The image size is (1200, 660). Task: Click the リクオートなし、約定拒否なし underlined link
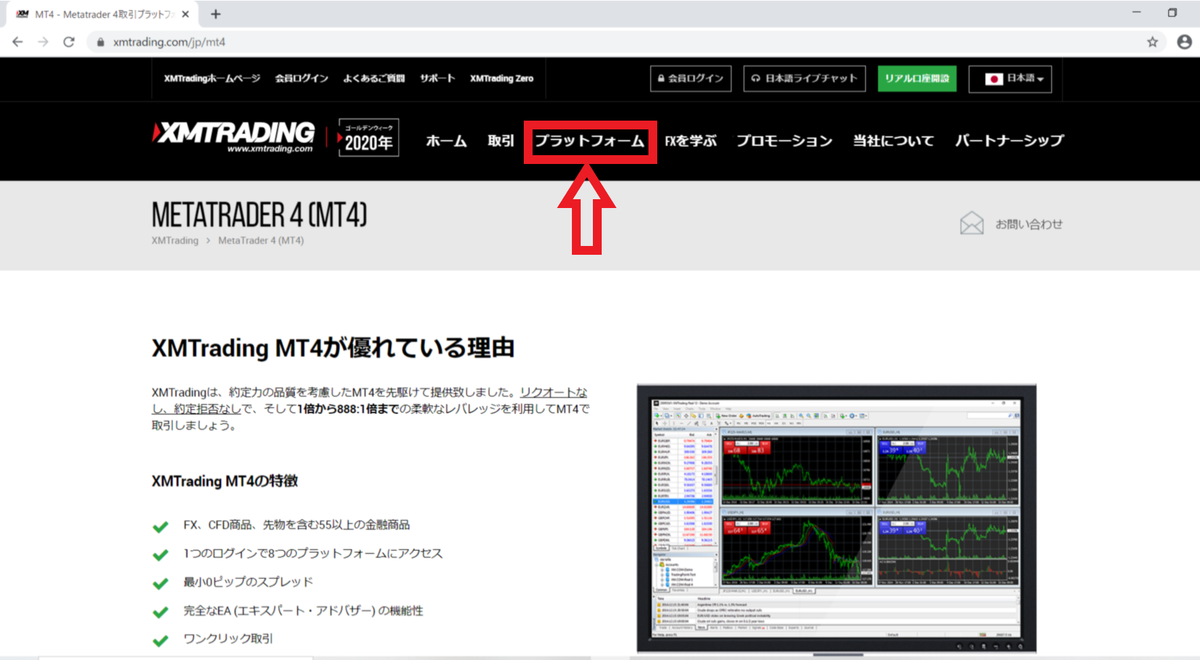(x=370, y=401)
